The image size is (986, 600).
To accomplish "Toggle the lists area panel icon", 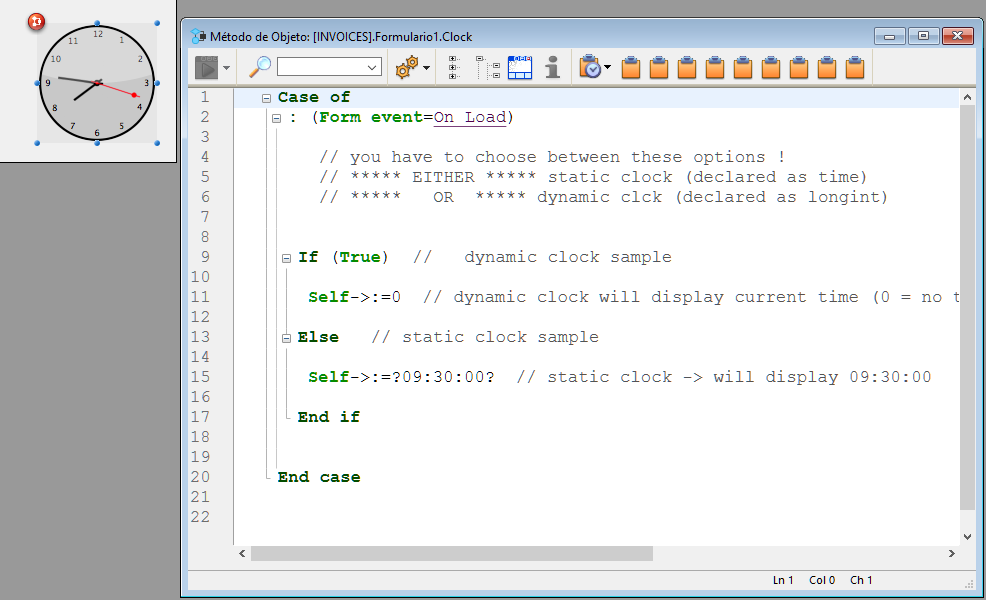I will 520,67.
